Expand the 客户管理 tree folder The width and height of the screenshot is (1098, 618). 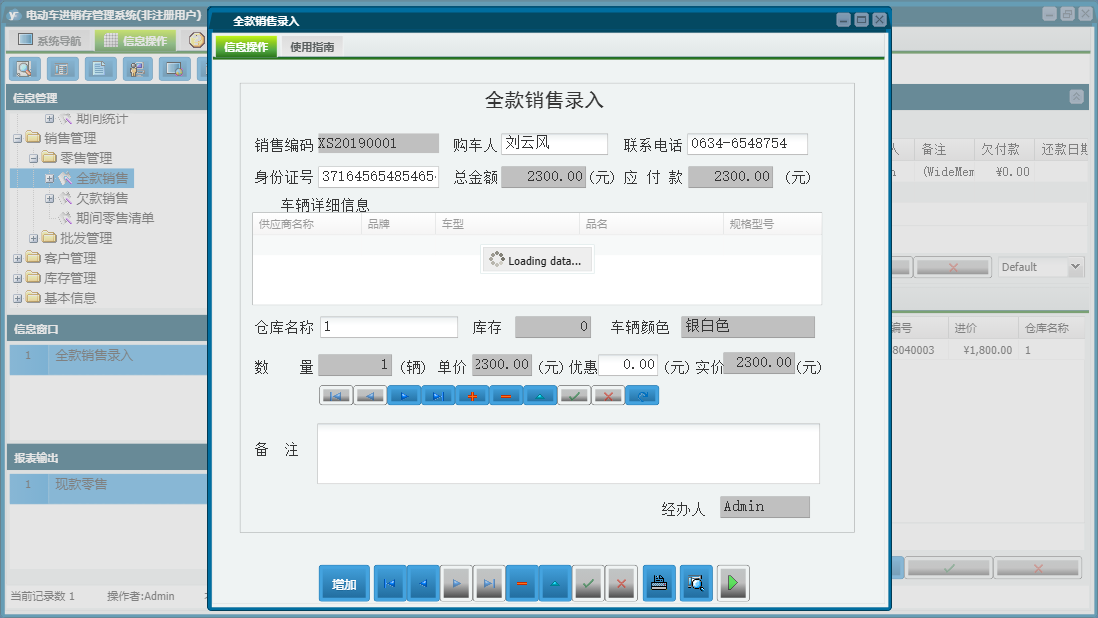(18, 258)
